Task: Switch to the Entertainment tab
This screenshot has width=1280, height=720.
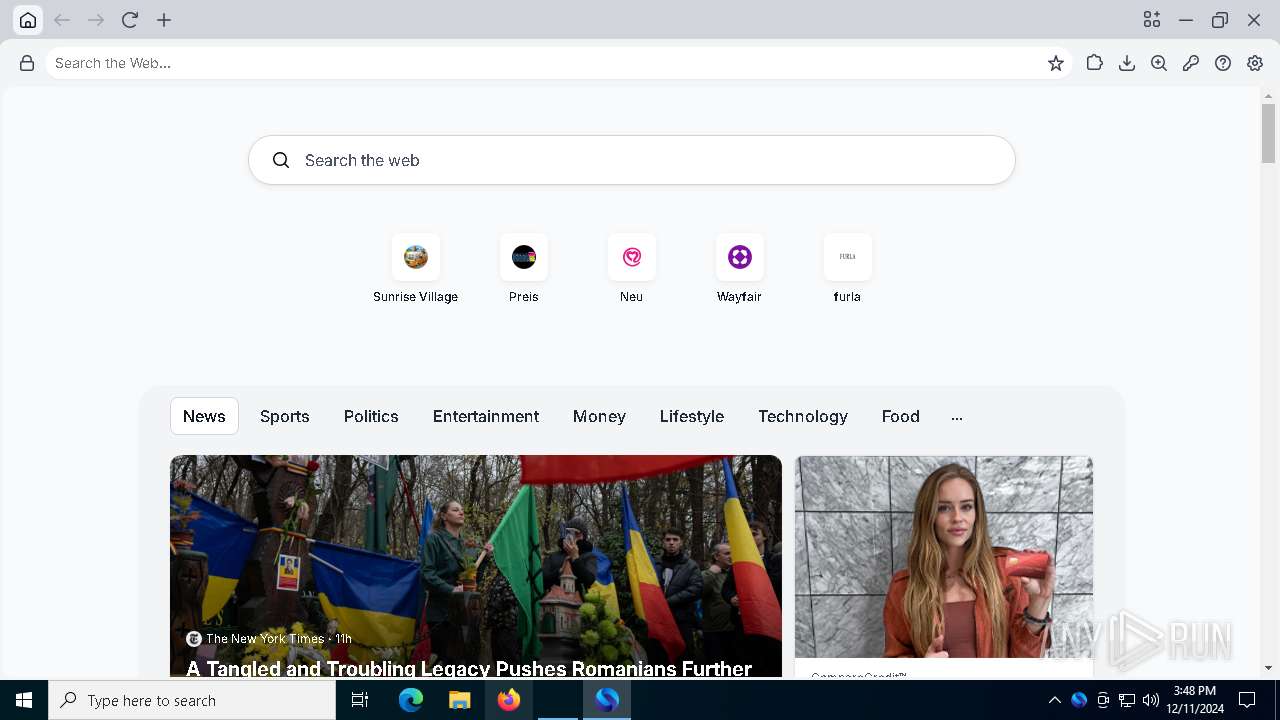Action: pos(486,416)
